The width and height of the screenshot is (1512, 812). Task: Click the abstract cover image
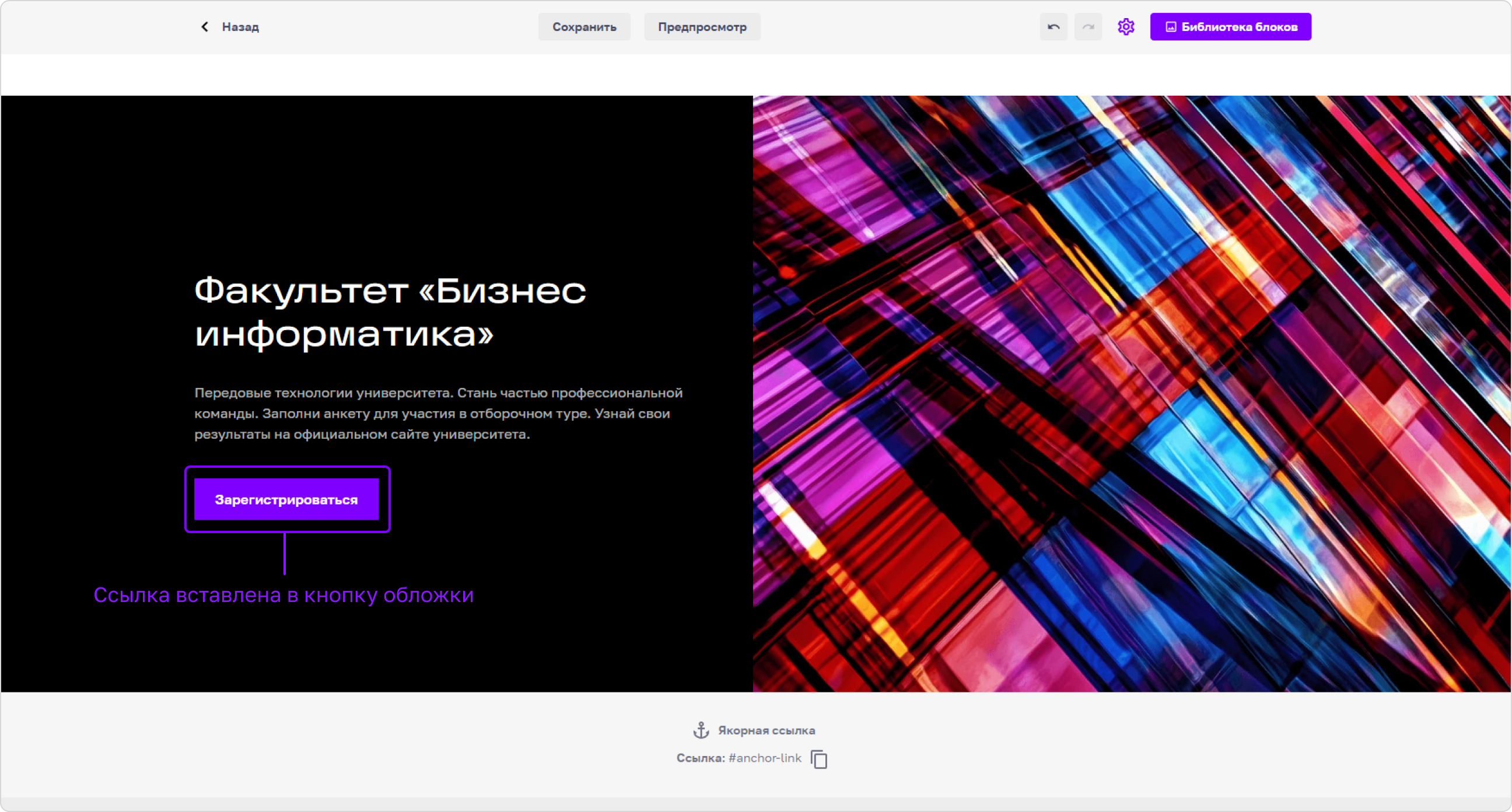[1132, 393]
